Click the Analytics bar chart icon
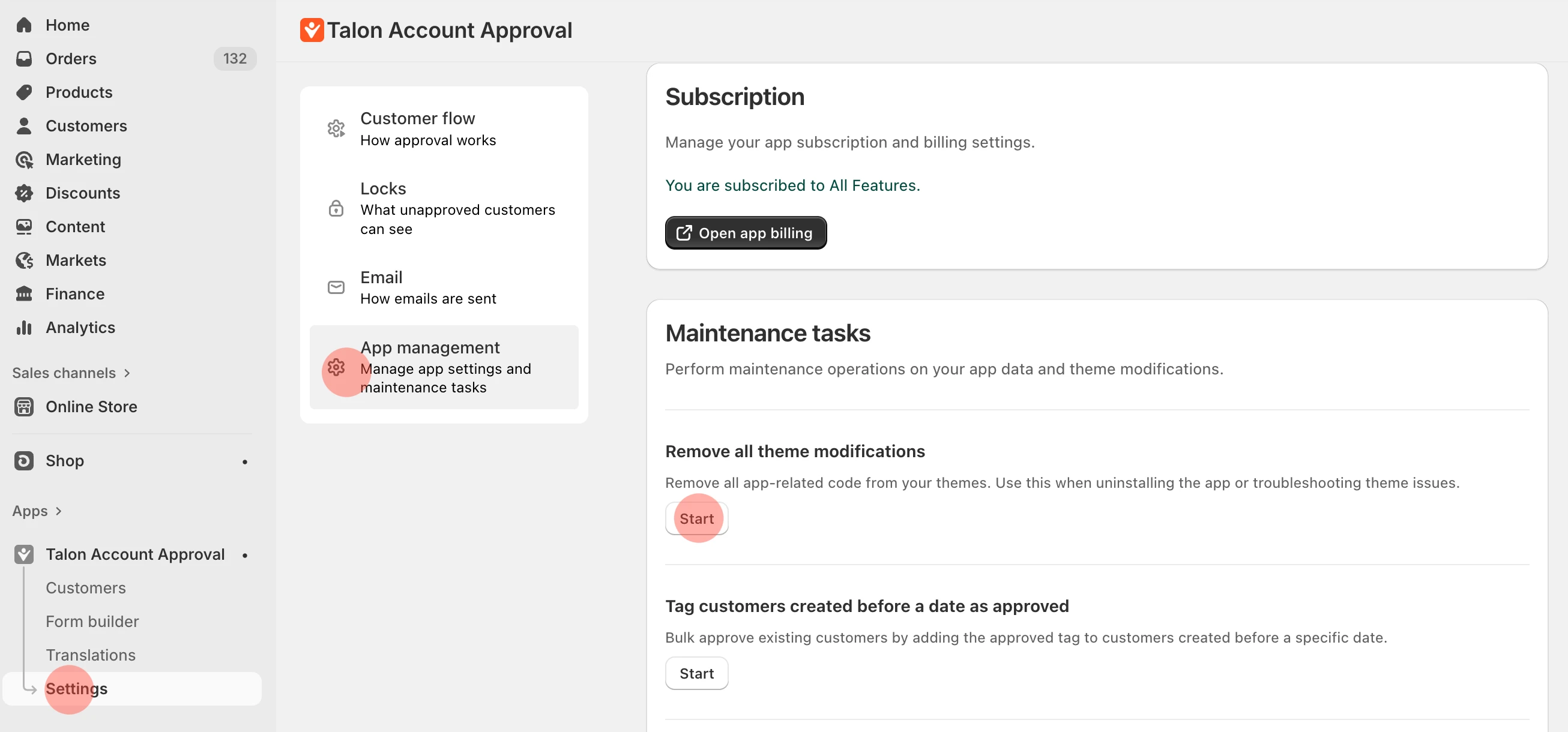 pos(25,327)
